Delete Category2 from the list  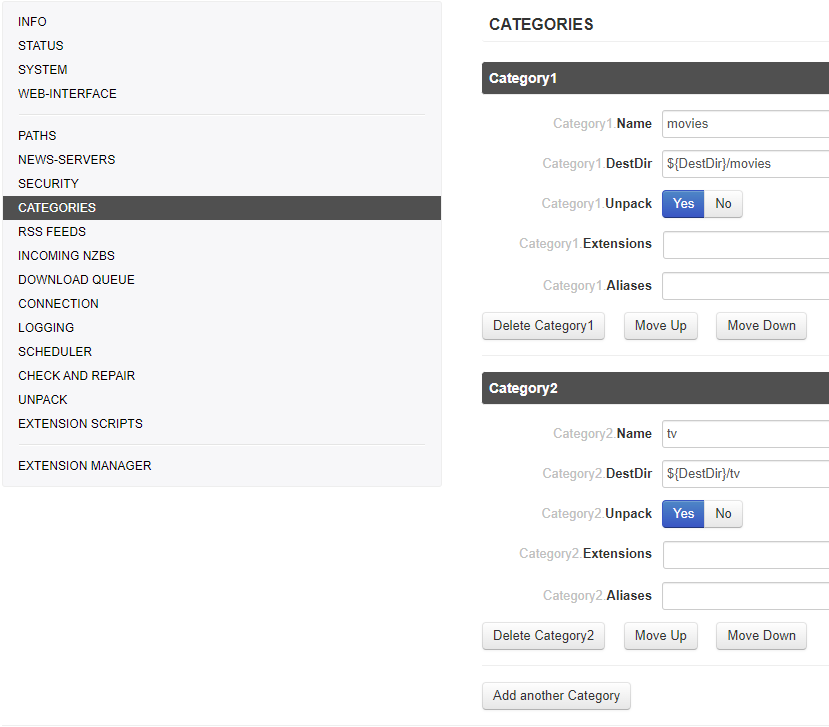pyautogui.click(x=543, y=636)
